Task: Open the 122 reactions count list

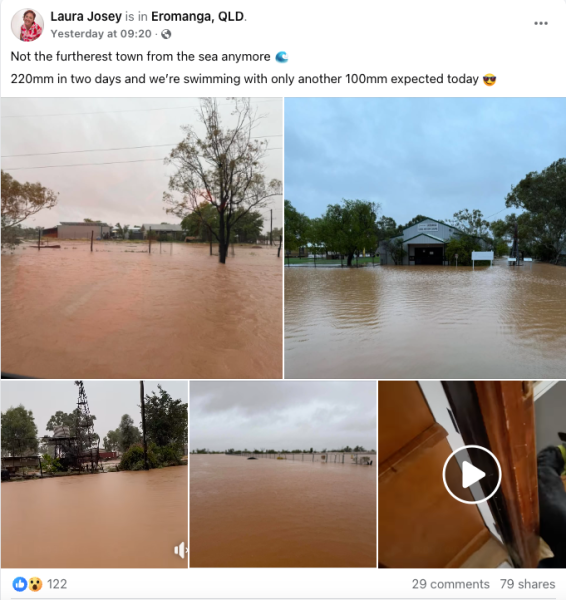Action: tap(57, 584)
